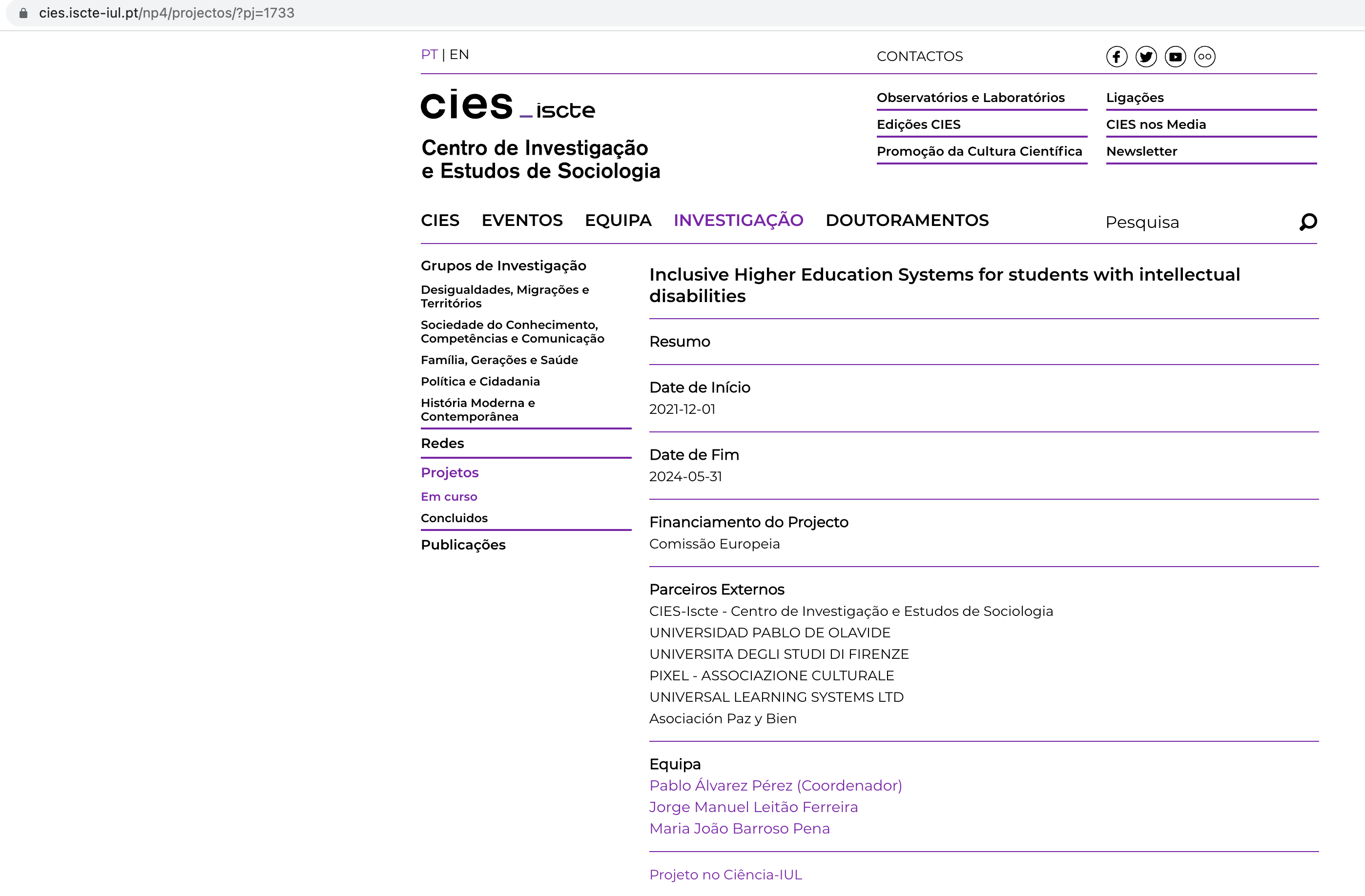Open the Publicações sidebar section
The width and height of the screenshot is (1365, 896).
point(463,545)
